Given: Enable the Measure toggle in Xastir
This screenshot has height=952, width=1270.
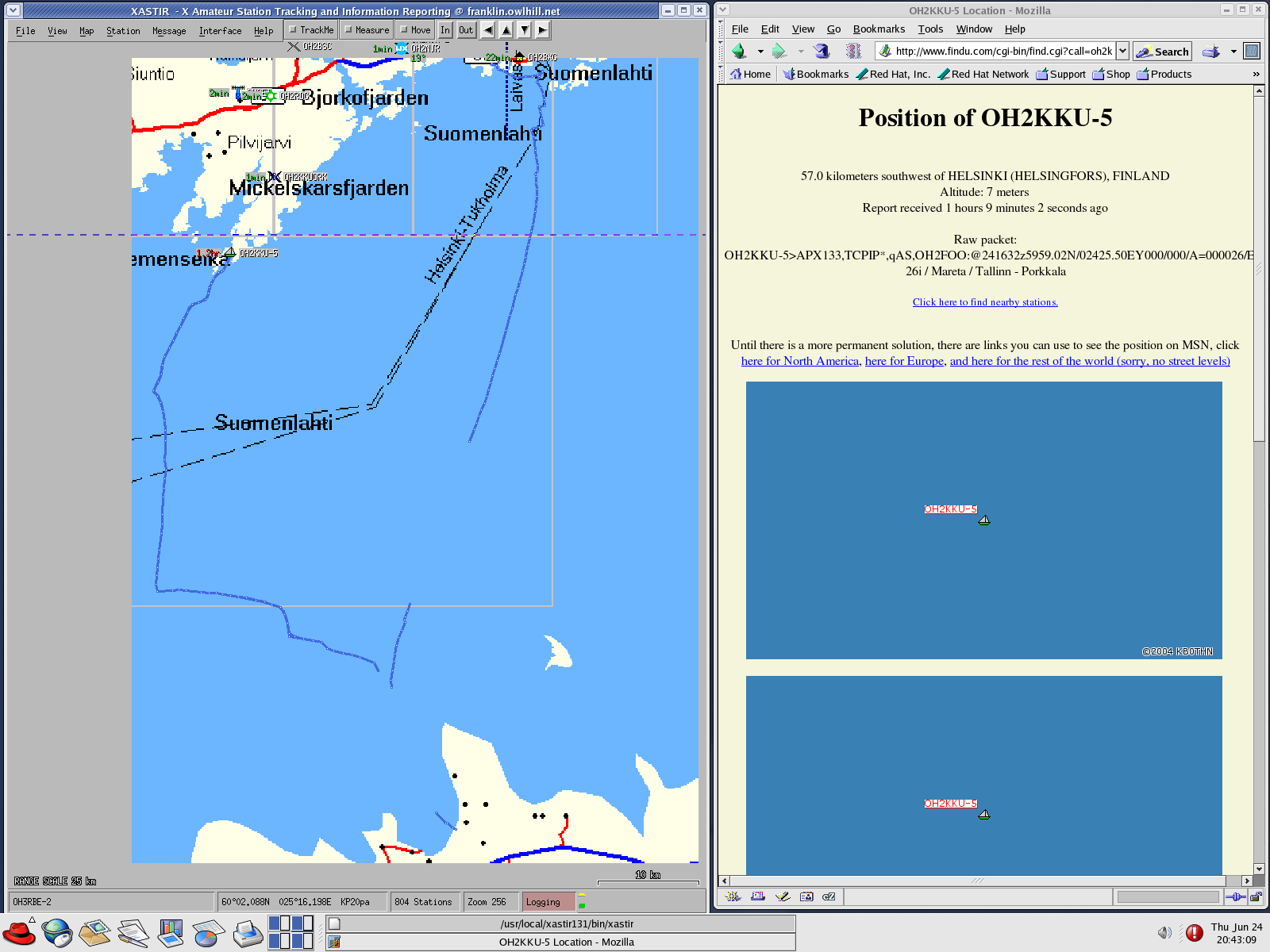Looking at the screenshot, I should 367,30.
